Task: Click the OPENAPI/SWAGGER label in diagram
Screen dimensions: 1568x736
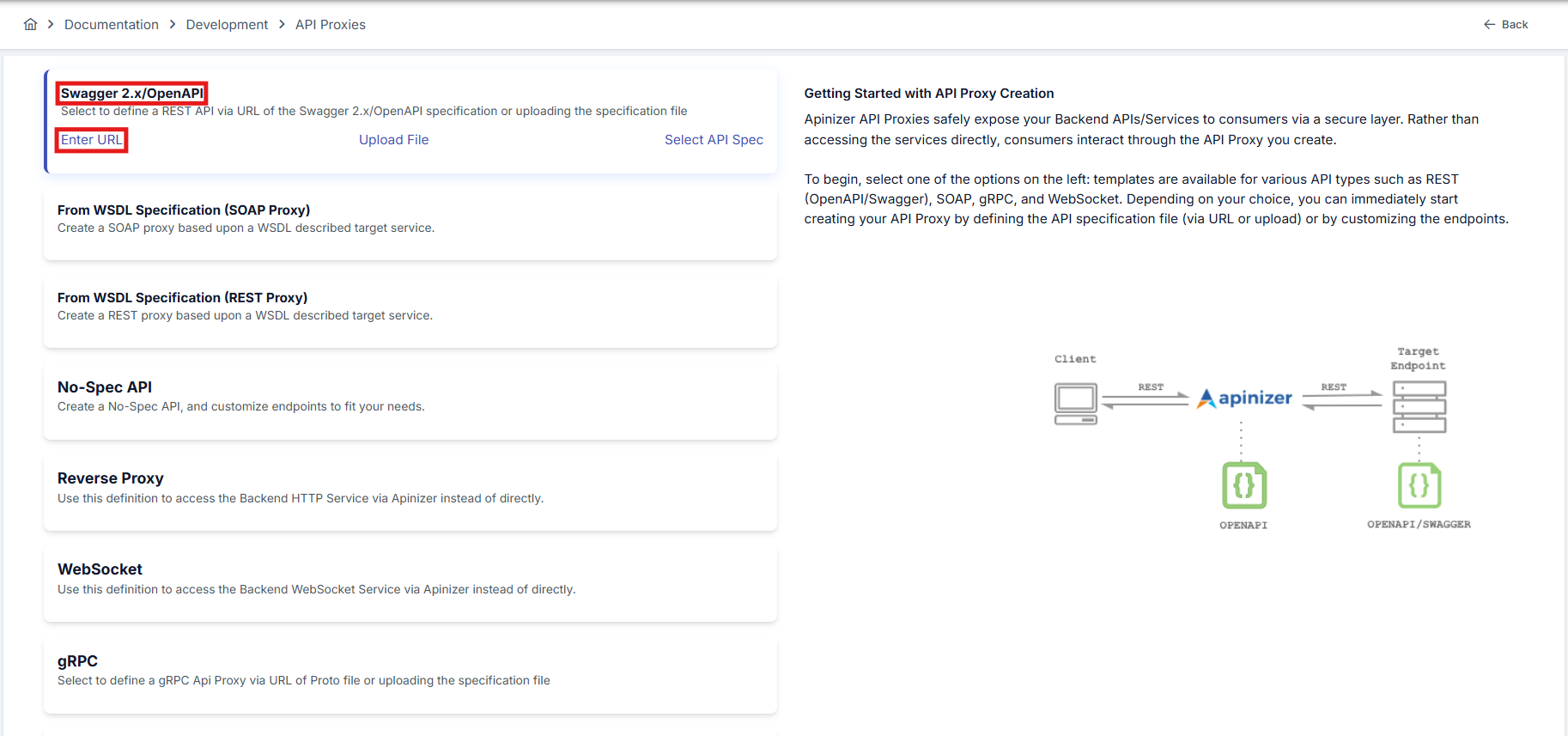Action: coord(1419,524)
